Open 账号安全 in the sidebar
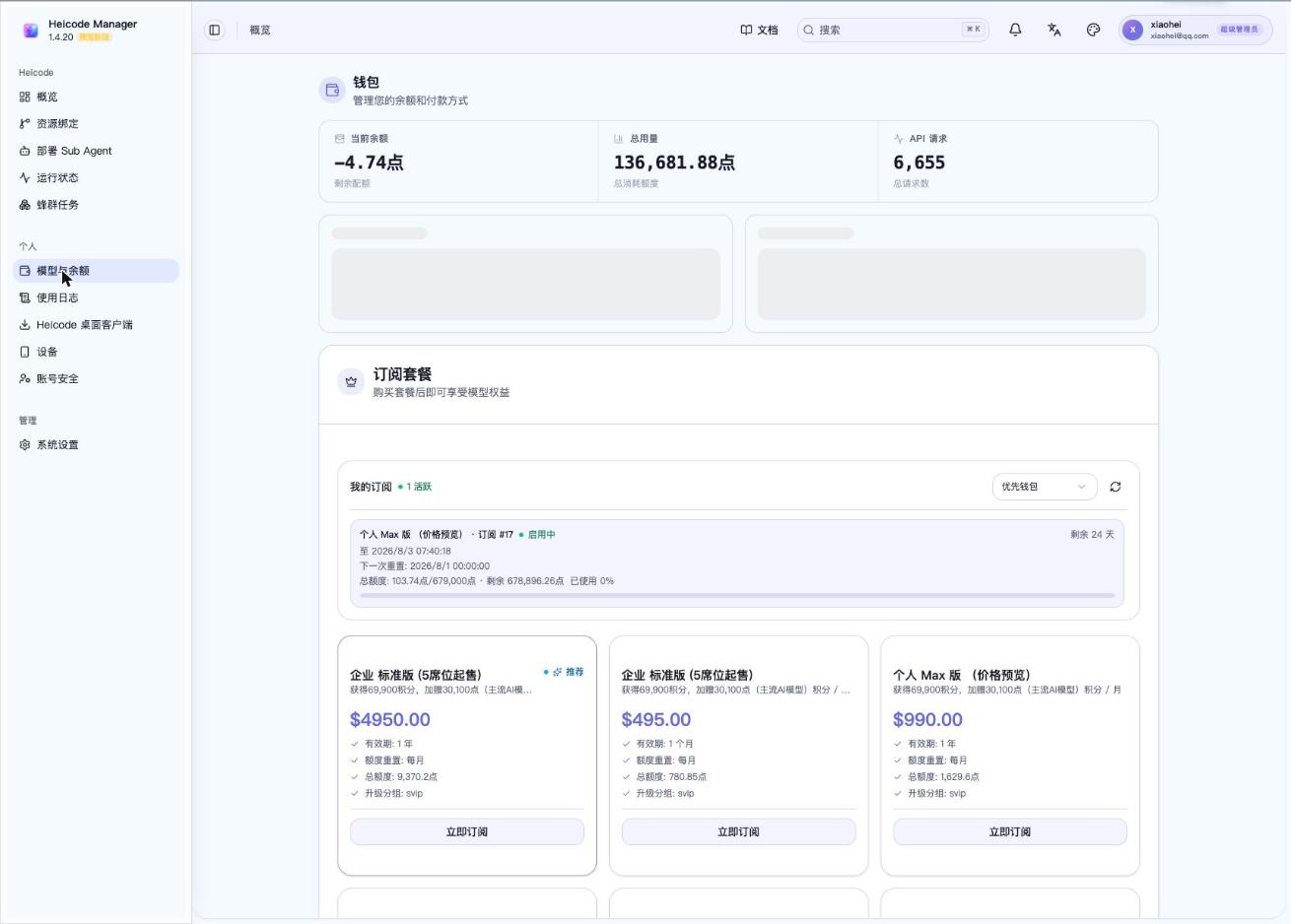This screenshot has width=1291, height=924. [96, 378]
